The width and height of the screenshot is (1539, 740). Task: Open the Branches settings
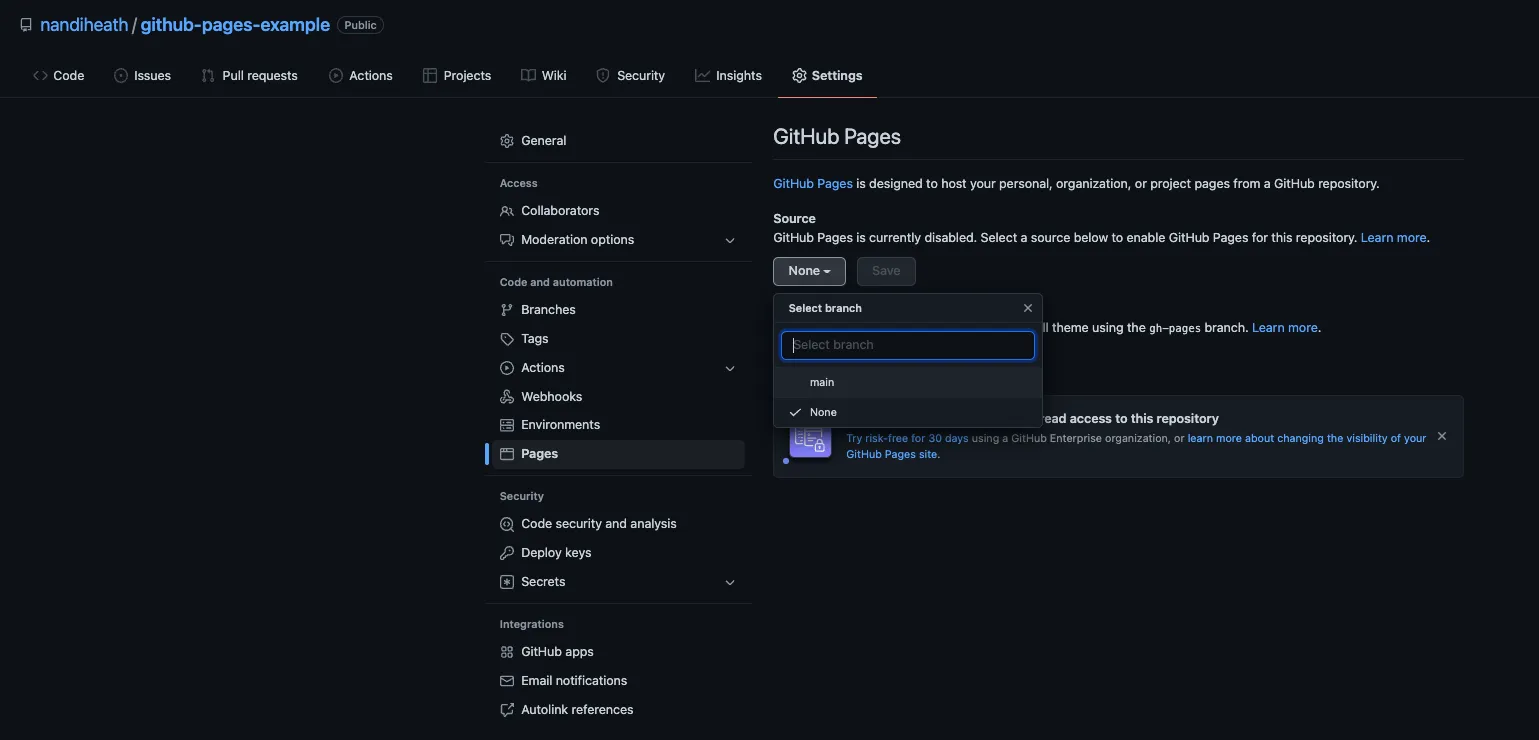click(x=548, y=308)
